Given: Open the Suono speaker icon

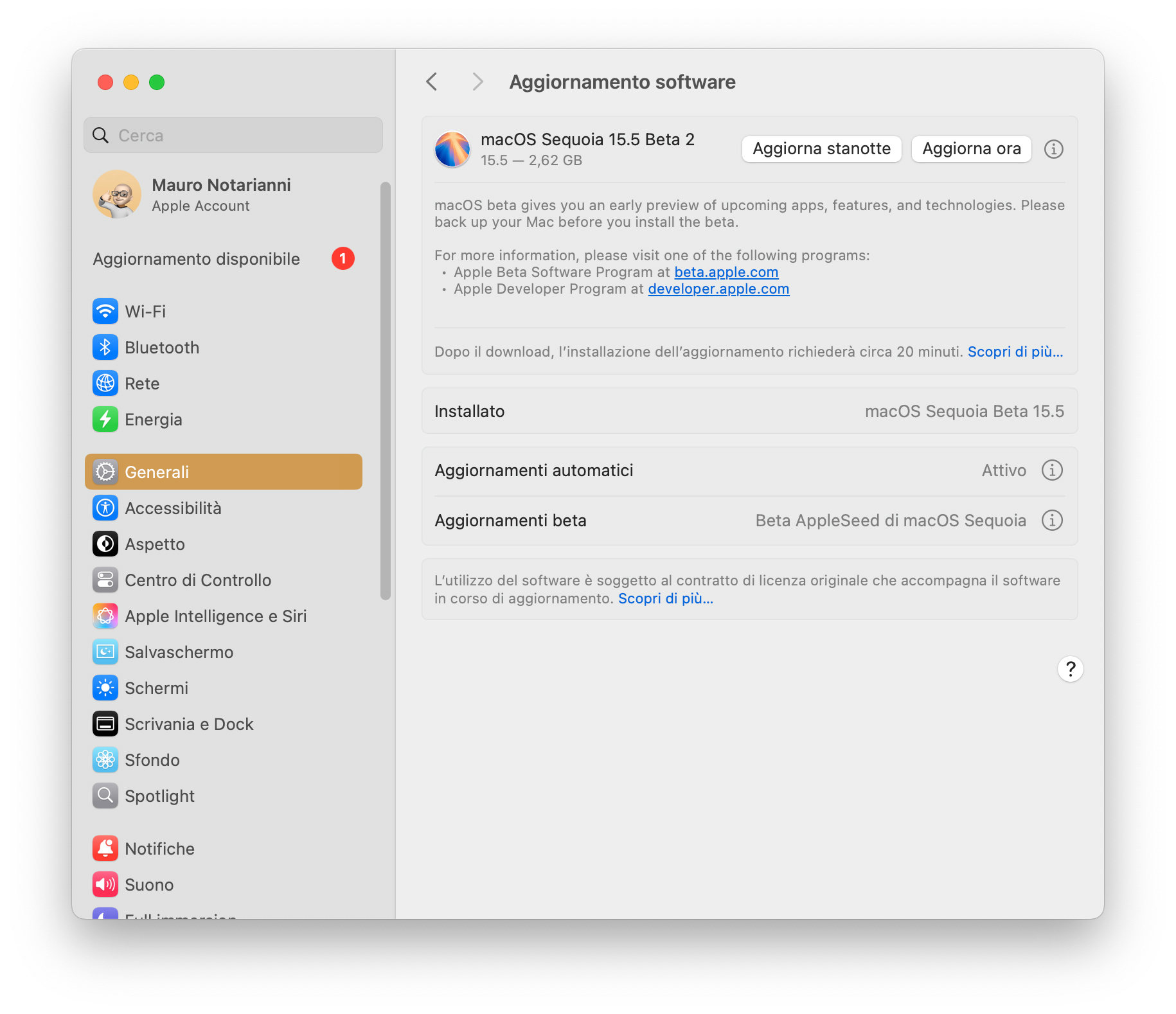Looking at the screenshot, I should point(105,885).
